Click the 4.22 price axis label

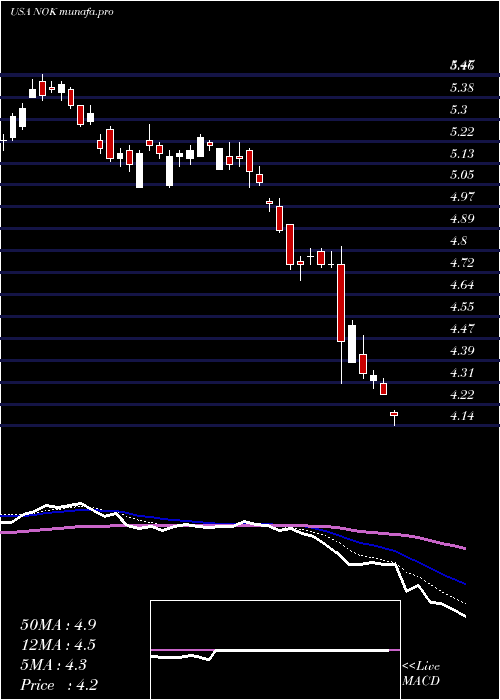pyautogui.click(x=462, y=394)
